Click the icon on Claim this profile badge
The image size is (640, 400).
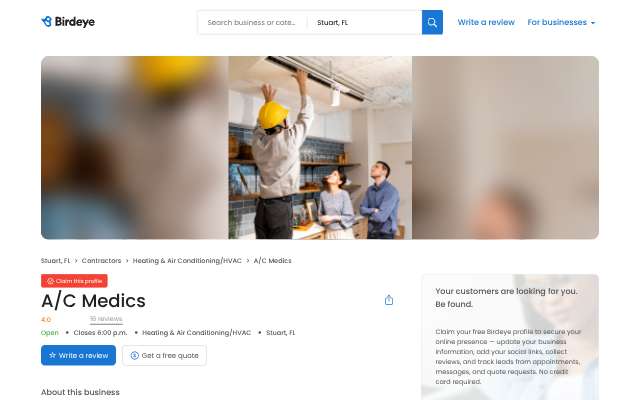pyautogui.click(x=51, y=281)
